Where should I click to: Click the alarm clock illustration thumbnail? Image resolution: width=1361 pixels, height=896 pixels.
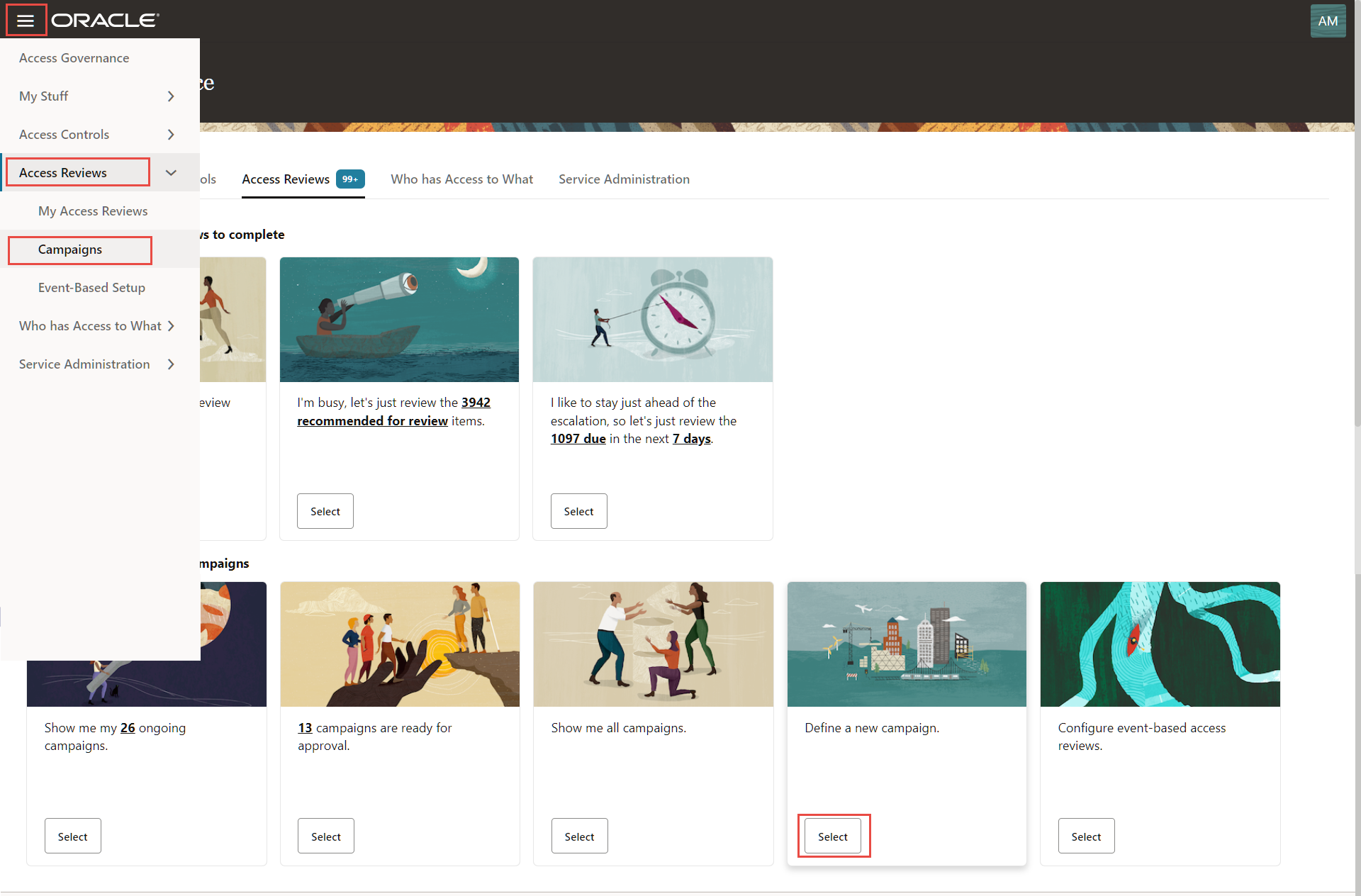click(x=653, y=320)
